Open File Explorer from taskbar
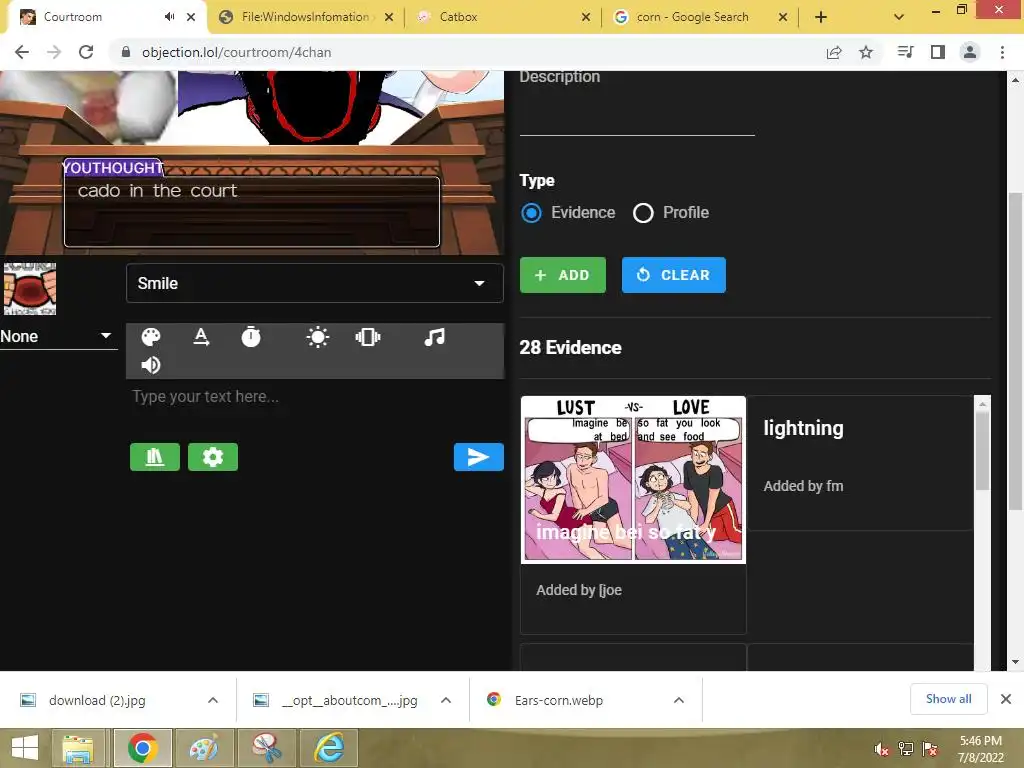Viewport: 1024px width, 768px height. coord(78,748)
